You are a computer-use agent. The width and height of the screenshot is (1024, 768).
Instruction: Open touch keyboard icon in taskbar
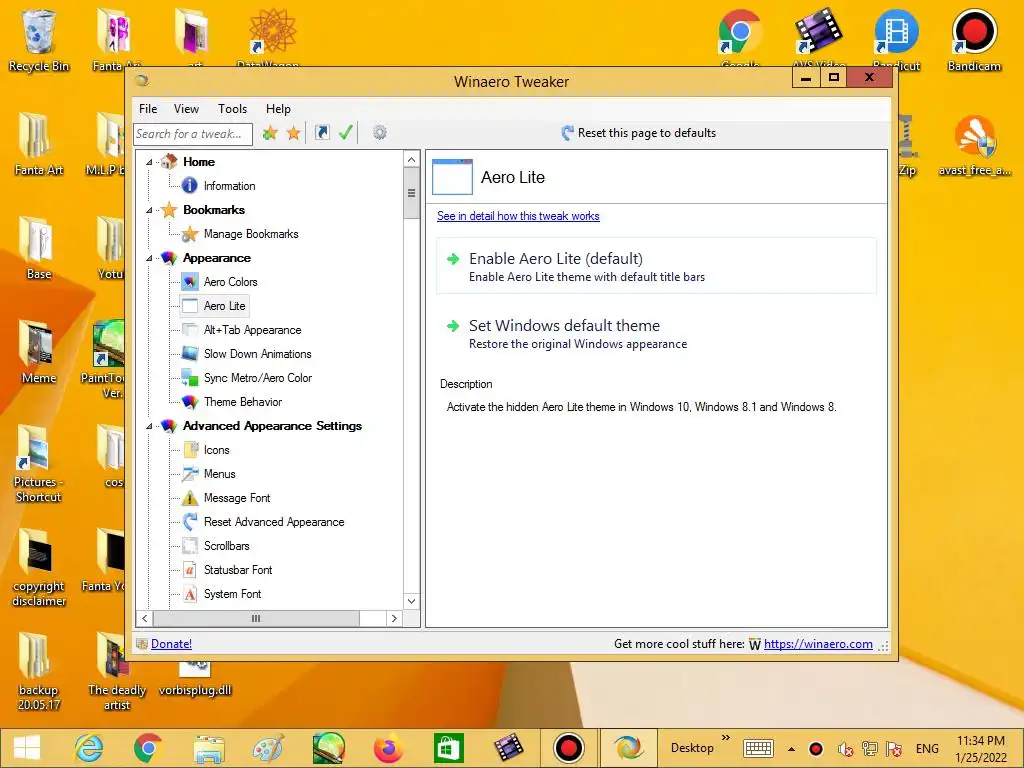[758, 748]
